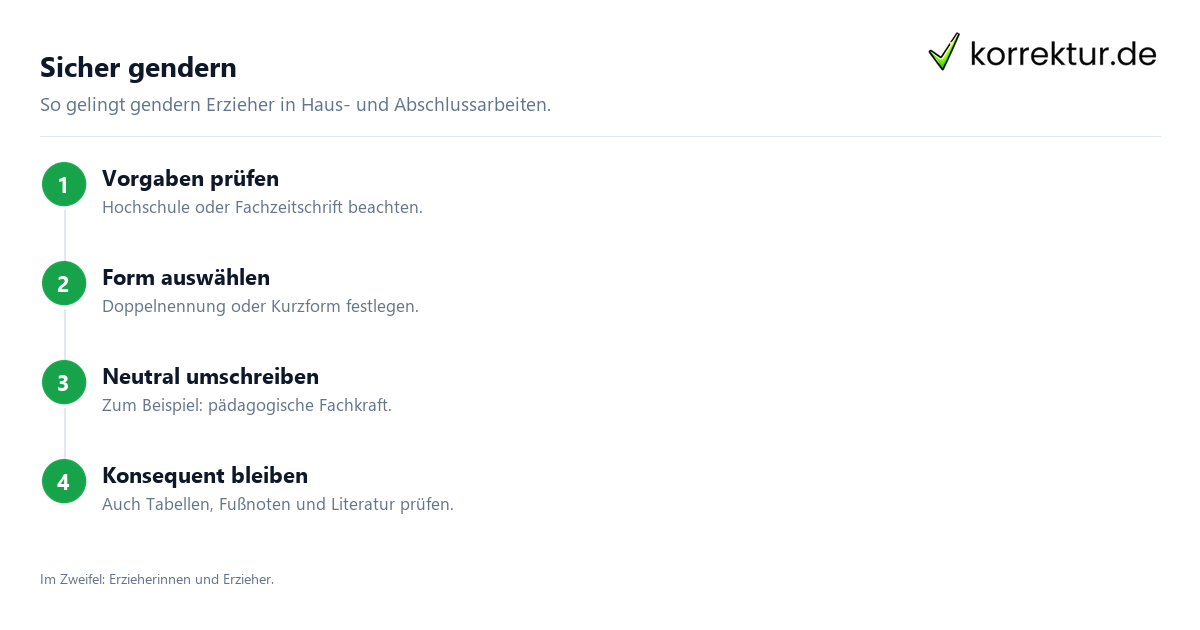Click the 'Sicher gendern' heading
Viewport: 1200px width, 630px height.
pyautogui.click(x=138, y=68)
